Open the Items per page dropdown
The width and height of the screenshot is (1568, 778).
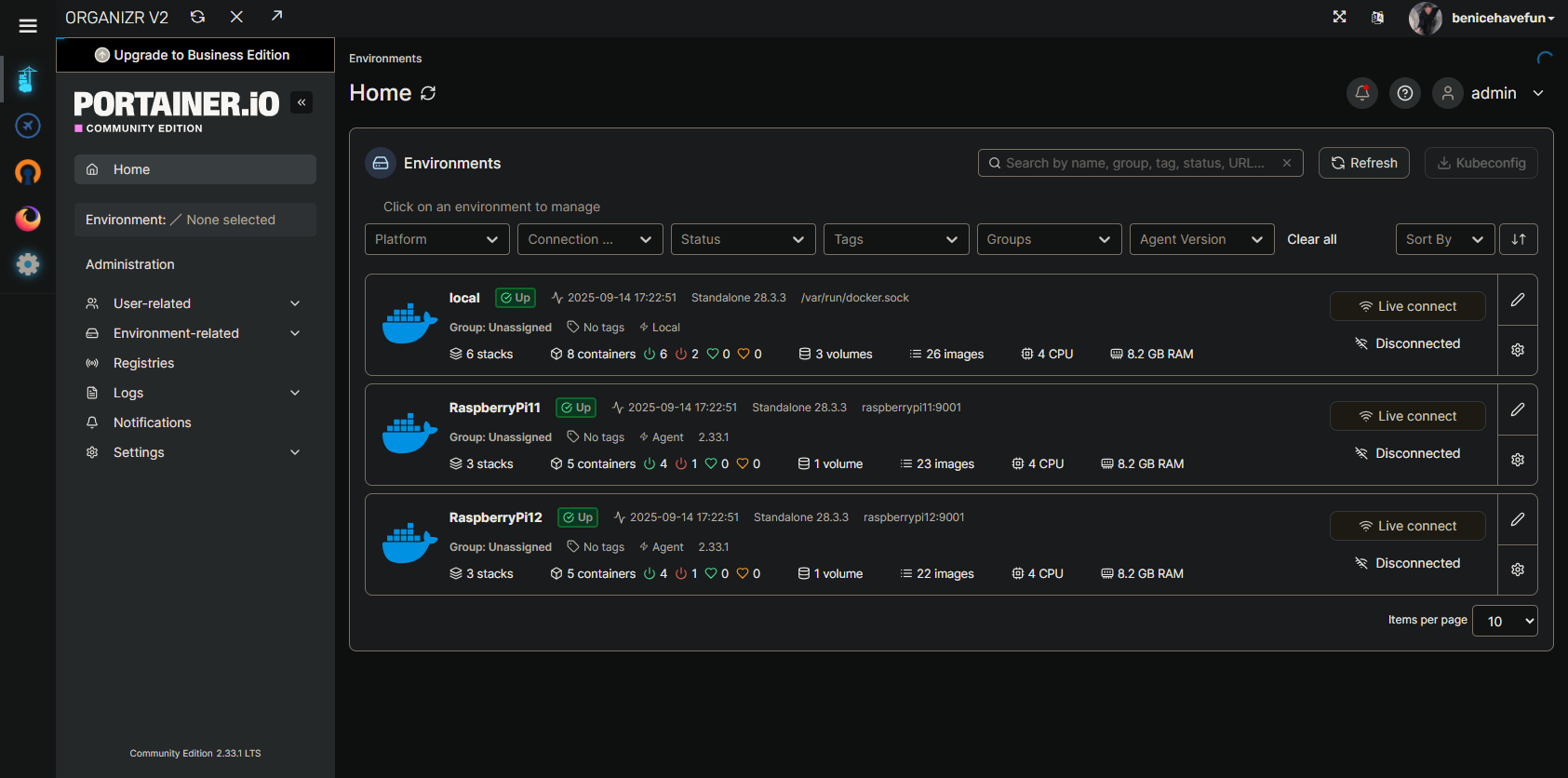coord(1504,621)
